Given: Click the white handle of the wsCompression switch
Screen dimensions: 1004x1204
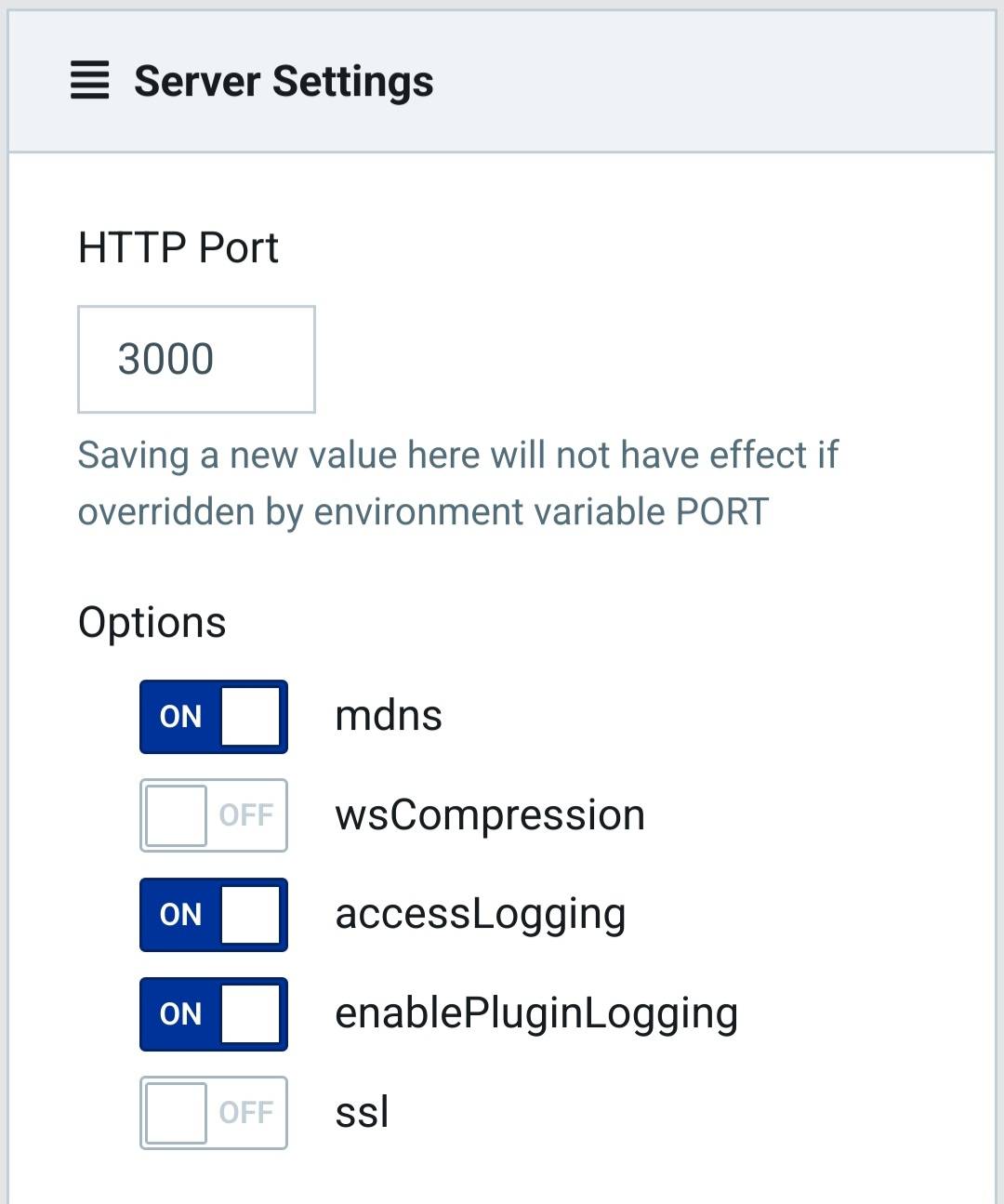Looking at the screenshot, I should (x=177, y=815).
